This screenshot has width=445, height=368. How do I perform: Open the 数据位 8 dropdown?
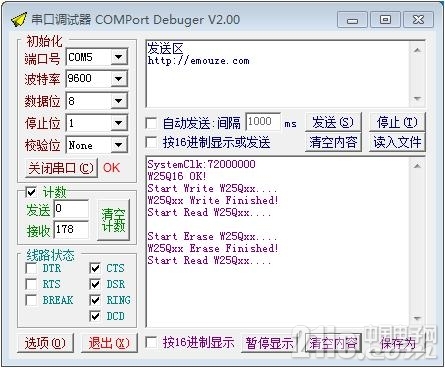(x=119, y=101)
